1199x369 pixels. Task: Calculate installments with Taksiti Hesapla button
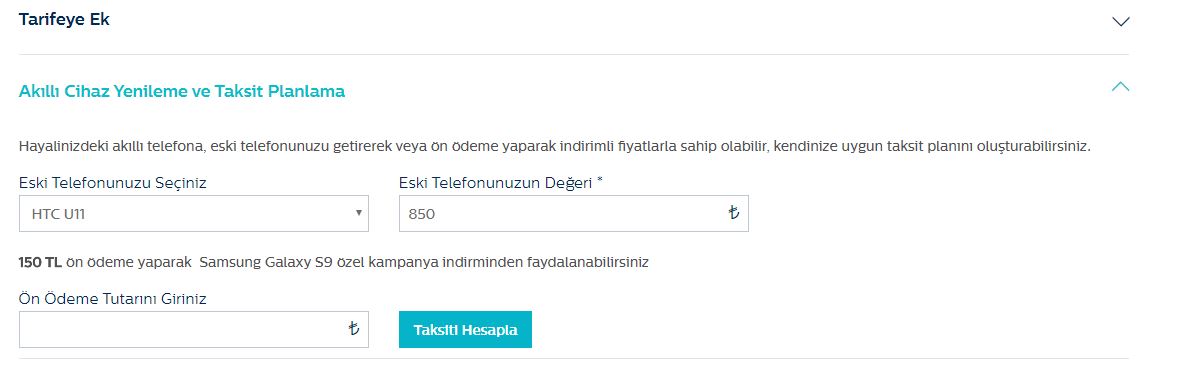pos(465,330)
